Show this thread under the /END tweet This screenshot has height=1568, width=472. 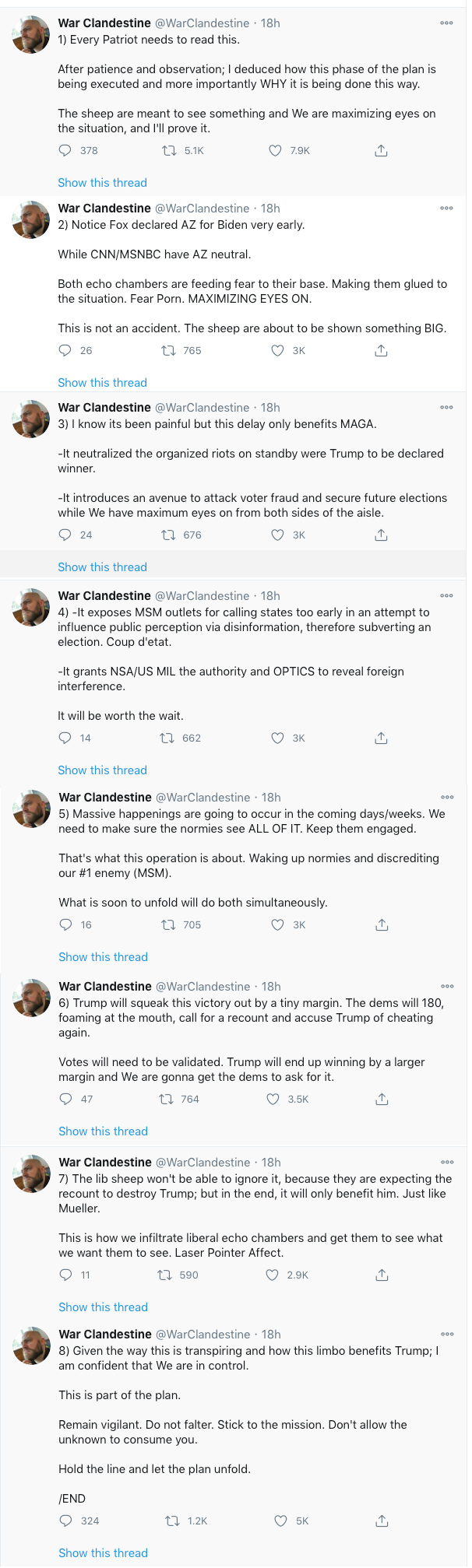[103, 1553]
